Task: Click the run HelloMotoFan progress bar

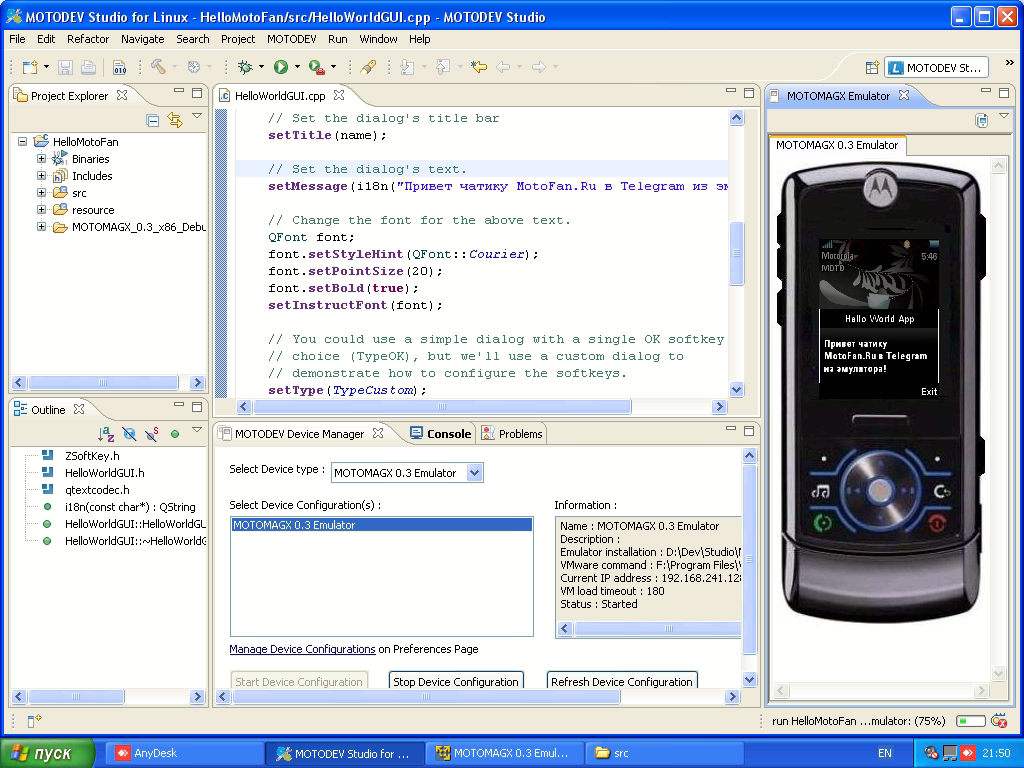Action: pyautogui.click(x=971, y=721)
